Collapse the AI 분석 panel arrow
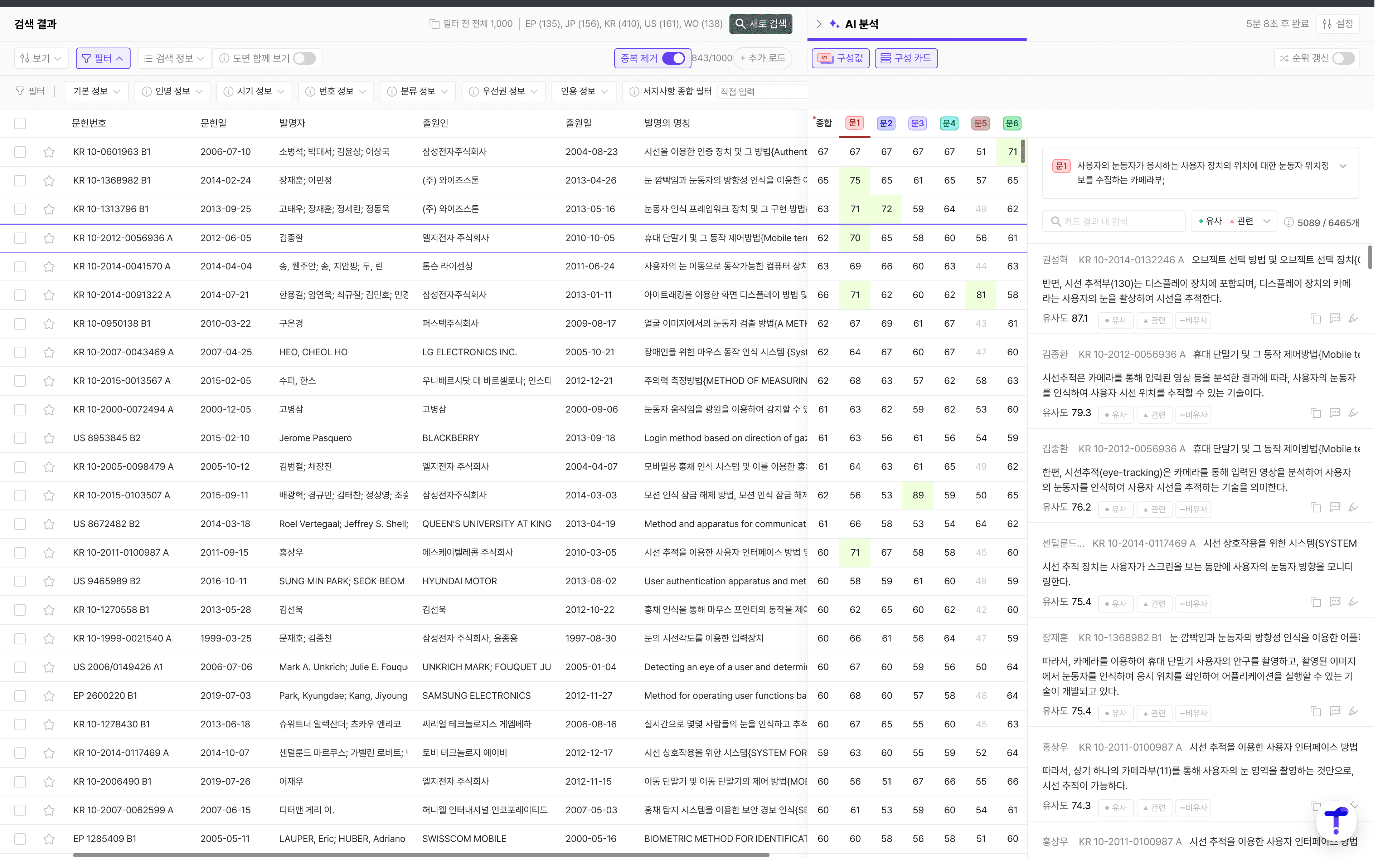Screen dimensions: 1378x868 [819, 24]
